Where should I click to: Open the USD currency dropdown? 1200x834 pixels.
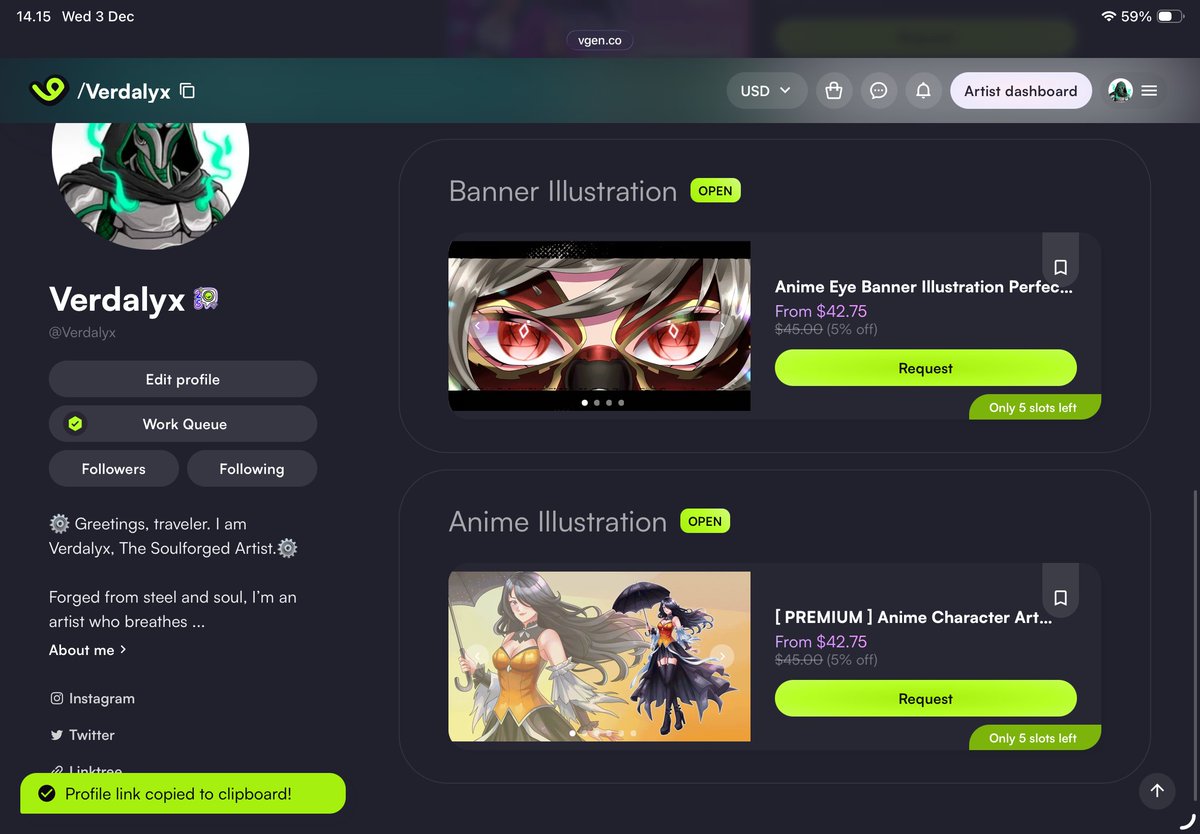click(767, 91)
